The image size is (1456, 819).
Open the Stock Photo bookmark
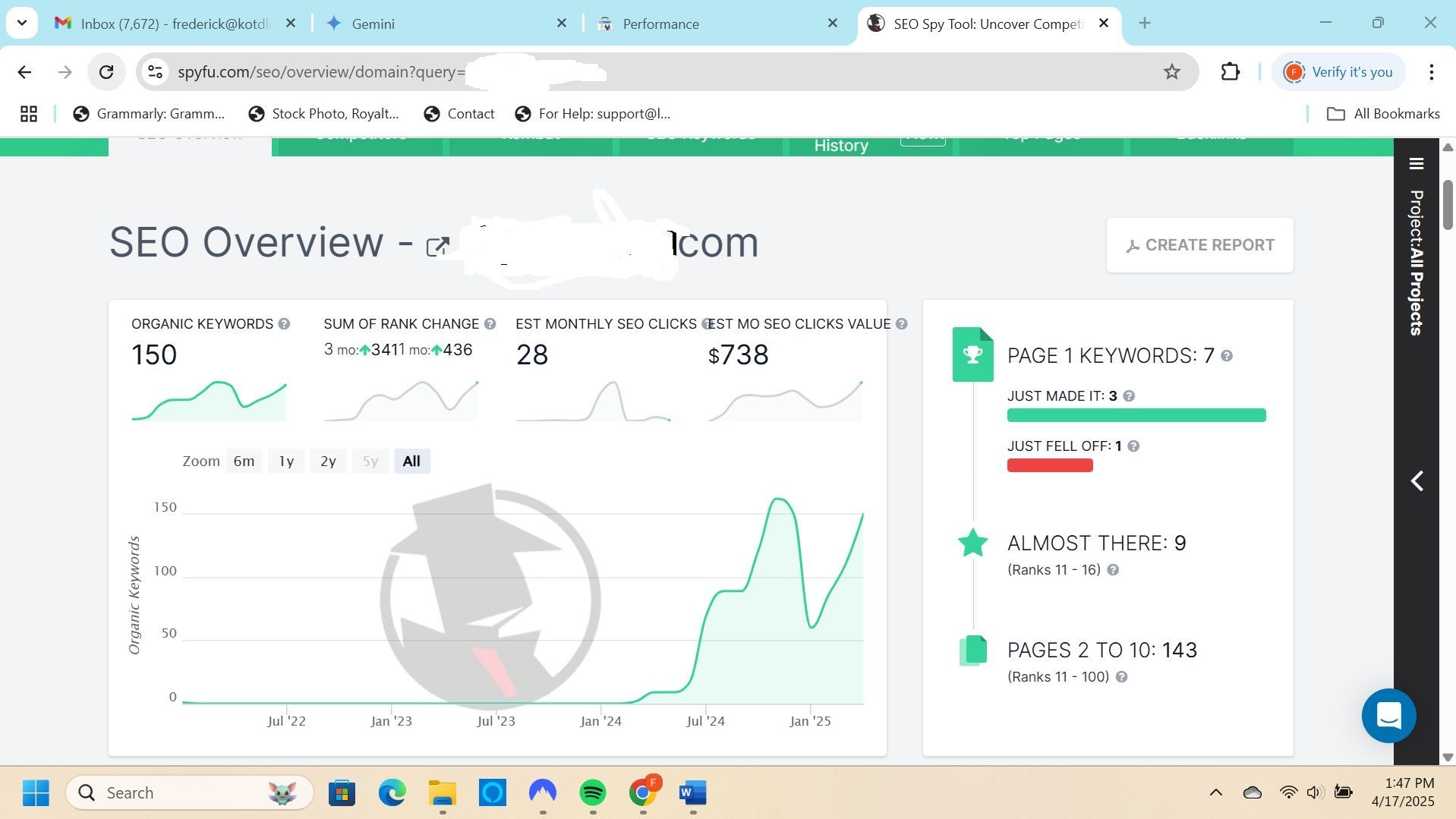click(x=324, y=114)
